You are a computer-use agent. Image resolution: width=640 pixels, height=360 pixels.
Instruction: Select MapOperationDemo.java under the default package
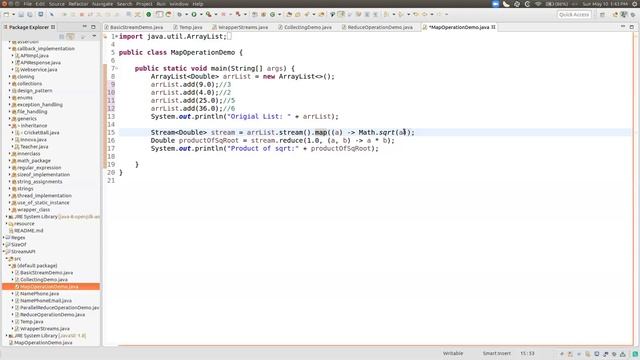click(49, 287)
